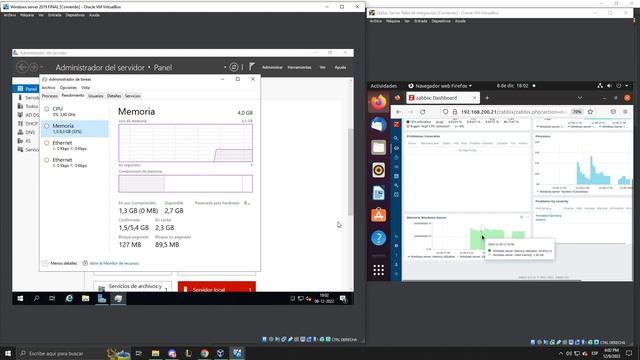Image resolution: width=640 pixels, height=360 pixels.
Task: Open host File Explorer taskbar icon
Action: point(156,353)
